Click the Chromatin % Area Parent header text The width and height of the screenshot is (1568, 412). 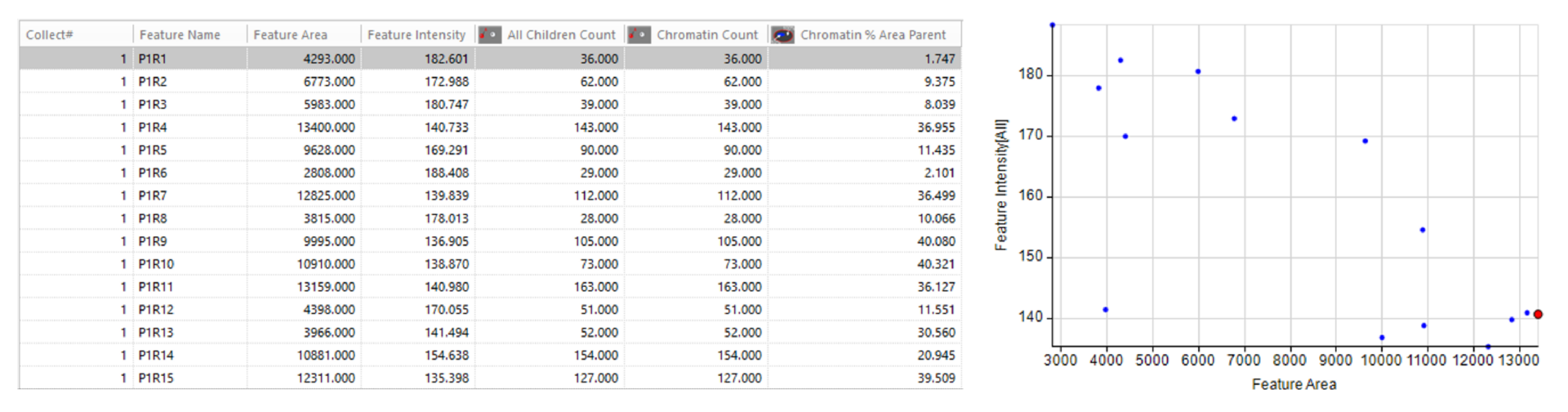[873, 34]
